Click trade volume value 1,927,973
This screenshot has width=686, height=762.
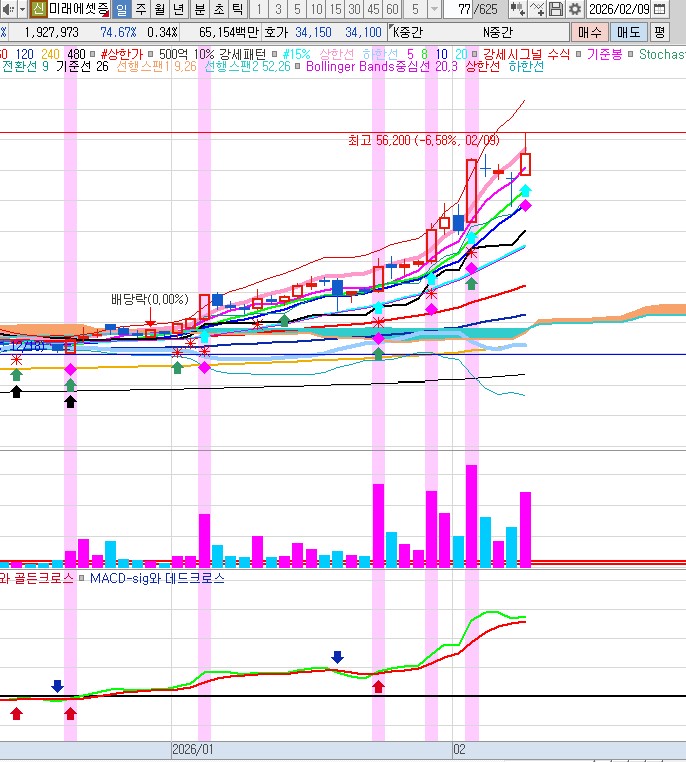[x=51, y=33]
